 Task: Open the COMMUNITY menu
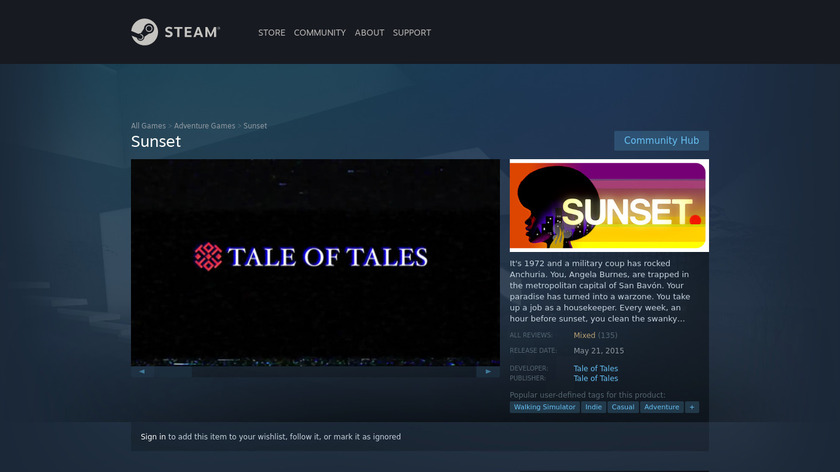[x=320, y=33]
